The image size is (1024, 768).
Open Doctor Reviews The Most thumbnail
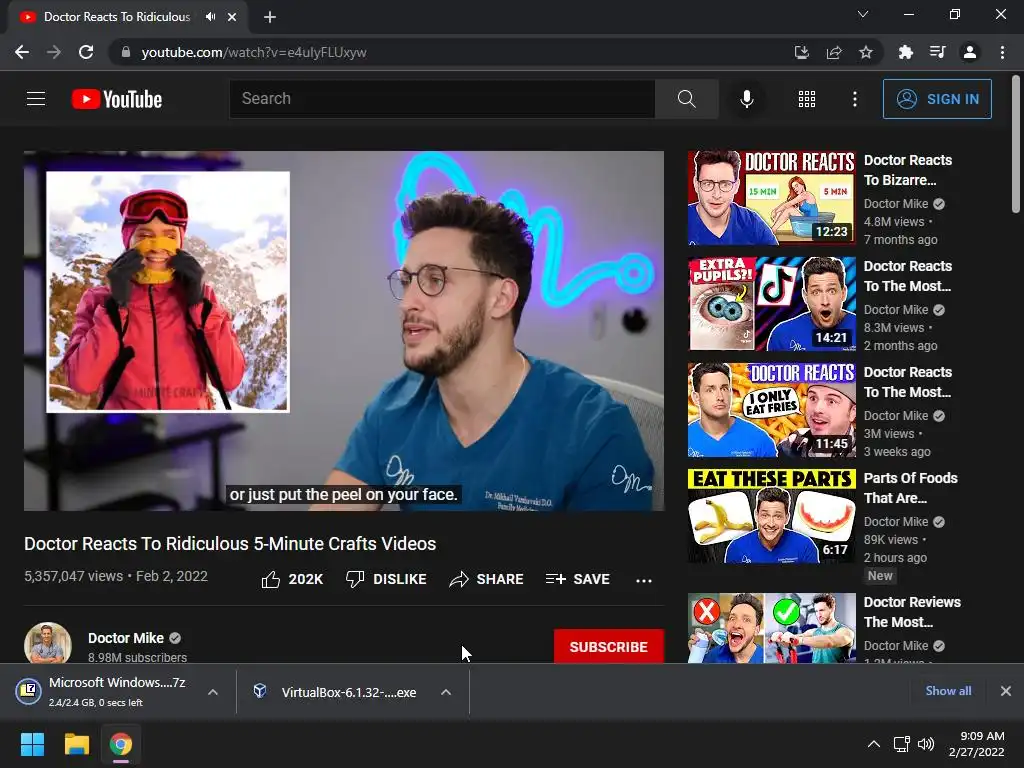(x=771, y=628)
